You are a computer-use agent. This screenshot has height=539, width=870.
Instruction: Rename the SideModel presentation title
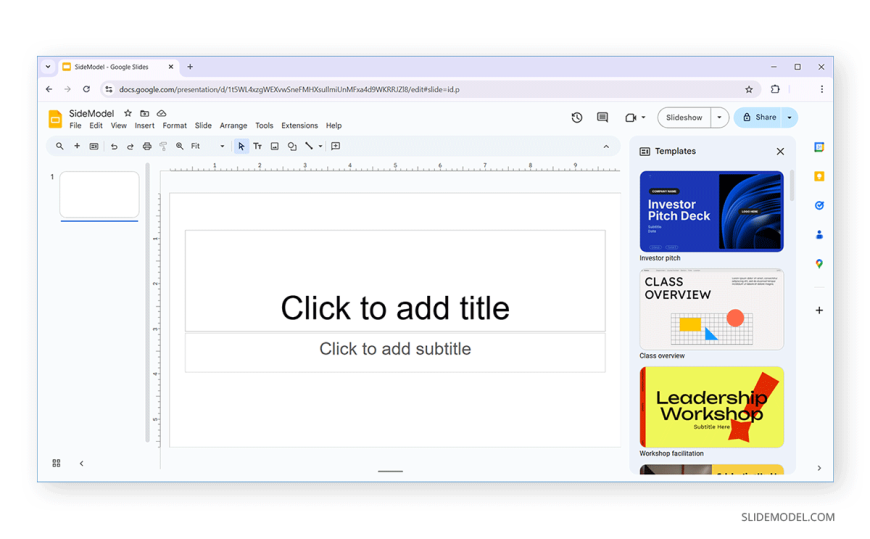point(92,113)
